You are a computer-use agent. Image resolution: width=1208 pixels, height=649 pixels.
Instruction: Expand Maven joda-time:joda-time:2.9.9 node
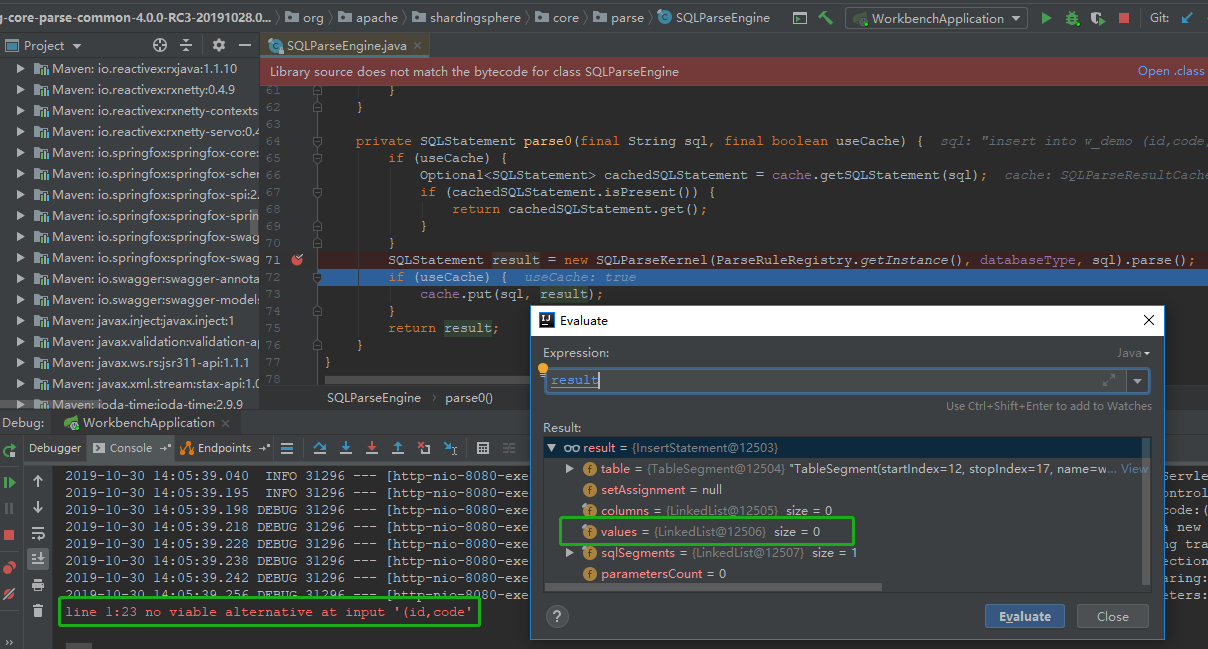click(x=20, y=405)
